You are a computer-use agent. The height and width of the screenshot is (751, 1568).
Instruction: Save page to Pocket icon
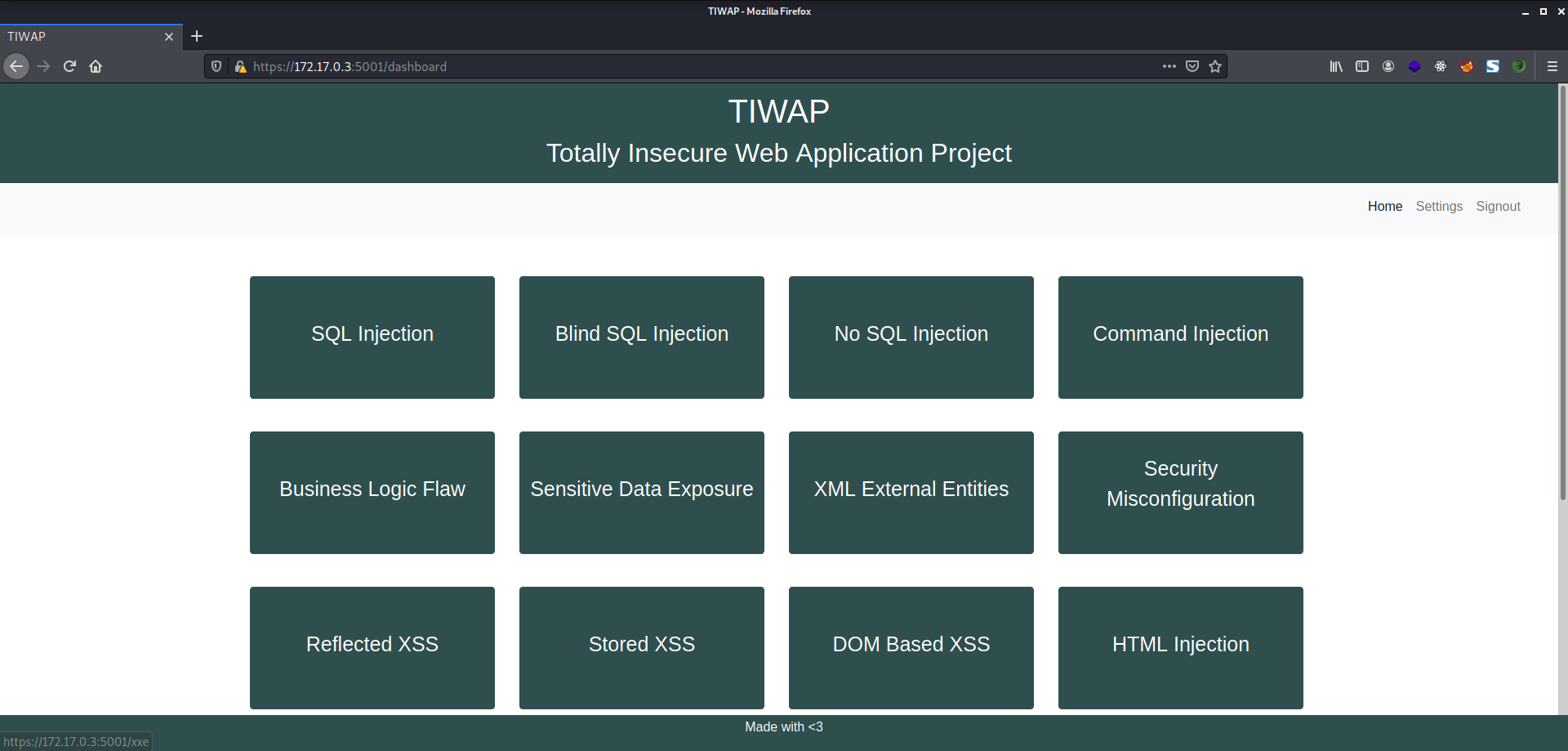pos(1192,66)
